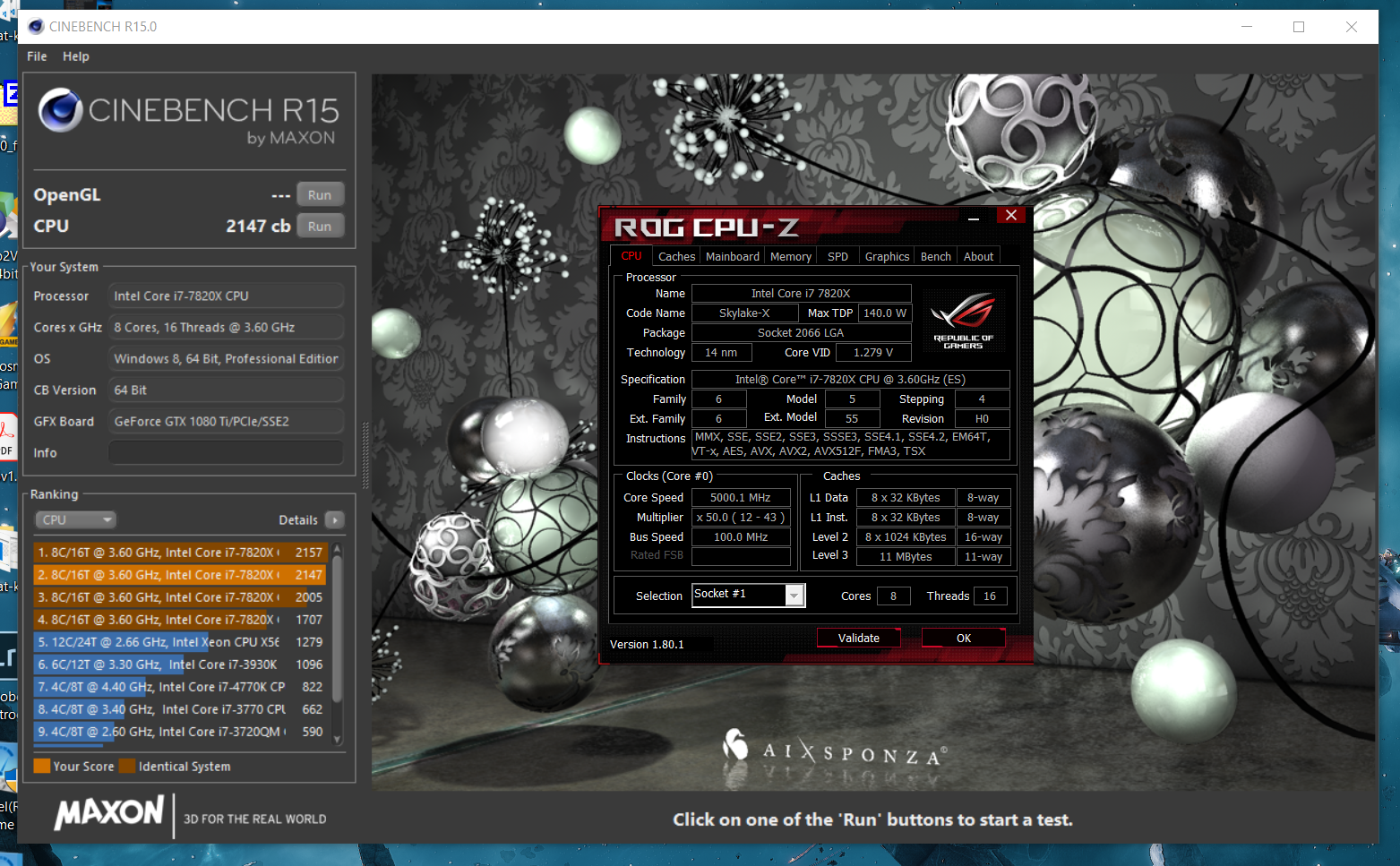This screenshot has width=1400, height=866.
Task: Select ranking entry 4 with score 1707
Action: tap(179, 620)
